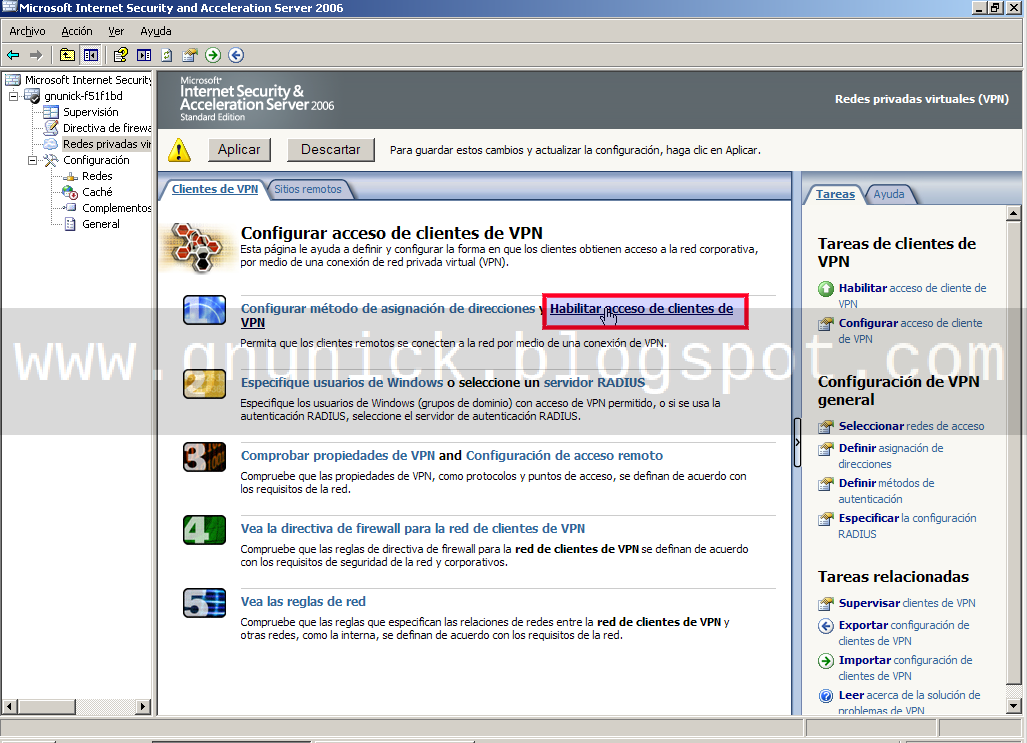Select Redes under Configuración
Viewport: 1027px width, 743px height.
point(97,176)
